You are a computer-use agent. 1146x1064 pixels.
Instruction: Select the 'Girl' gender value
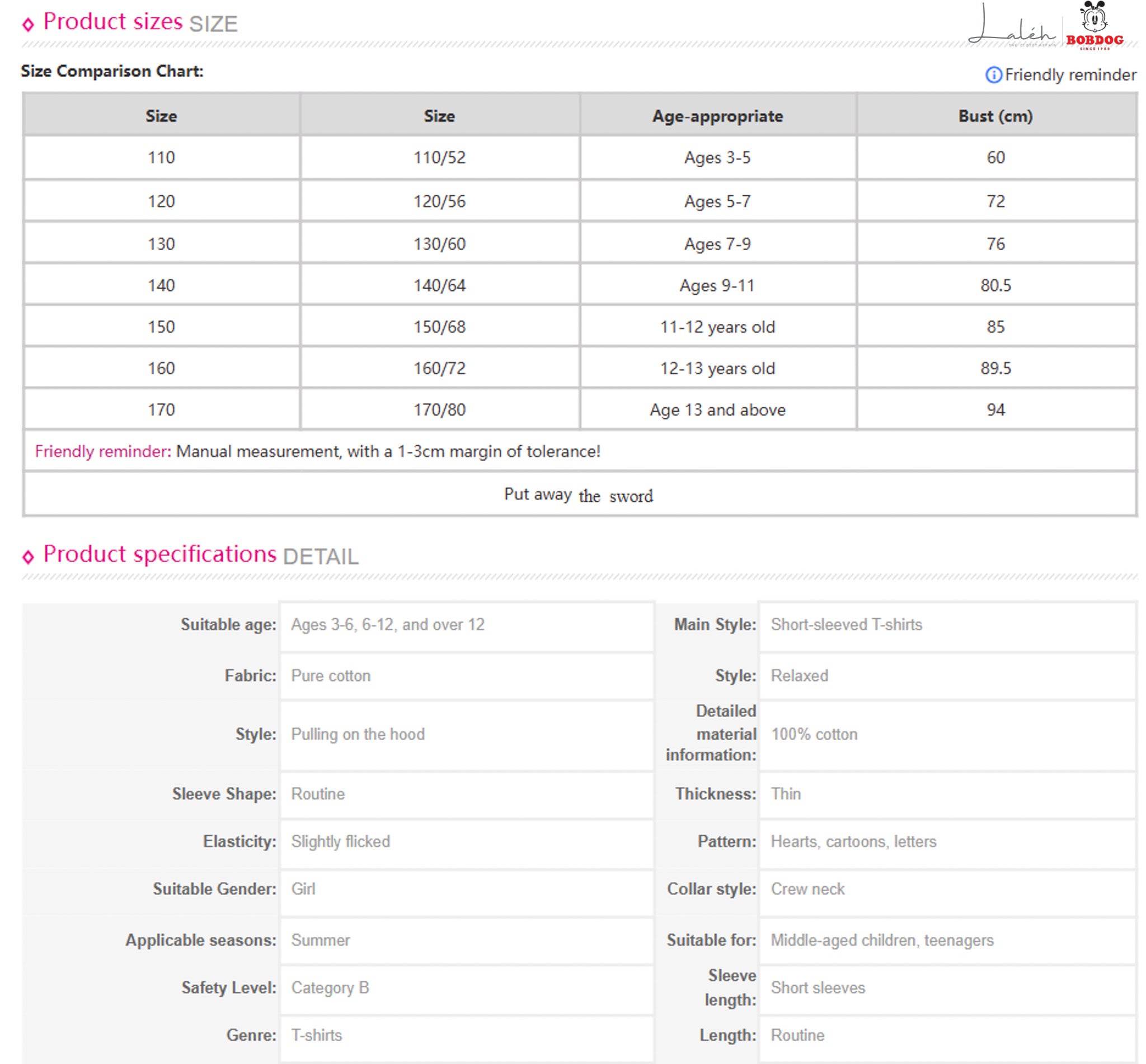pos(303,889)
